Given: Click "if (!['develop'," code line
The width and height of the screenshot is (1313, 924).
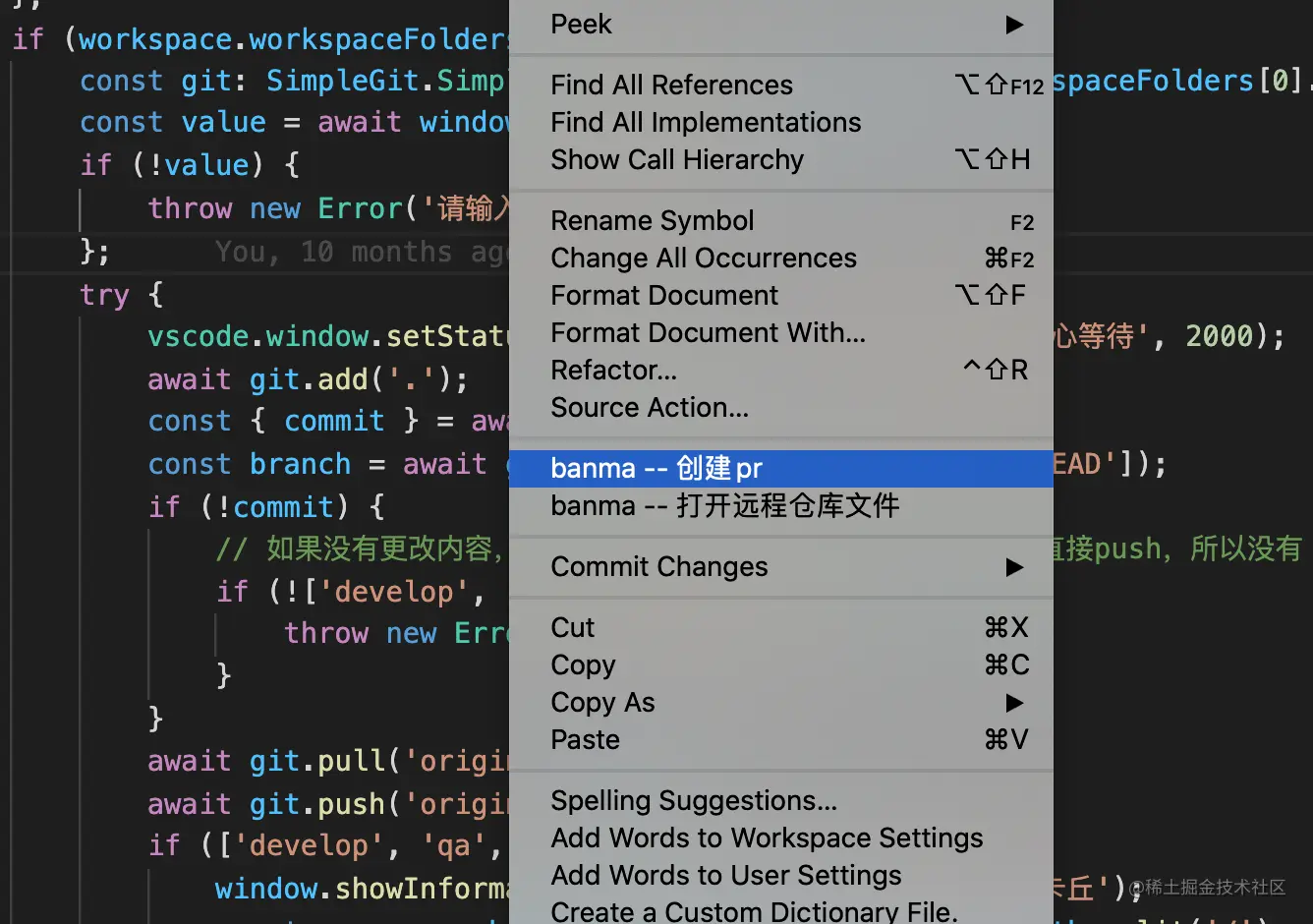Looking at the screenshot, I should tap(351, 592).
